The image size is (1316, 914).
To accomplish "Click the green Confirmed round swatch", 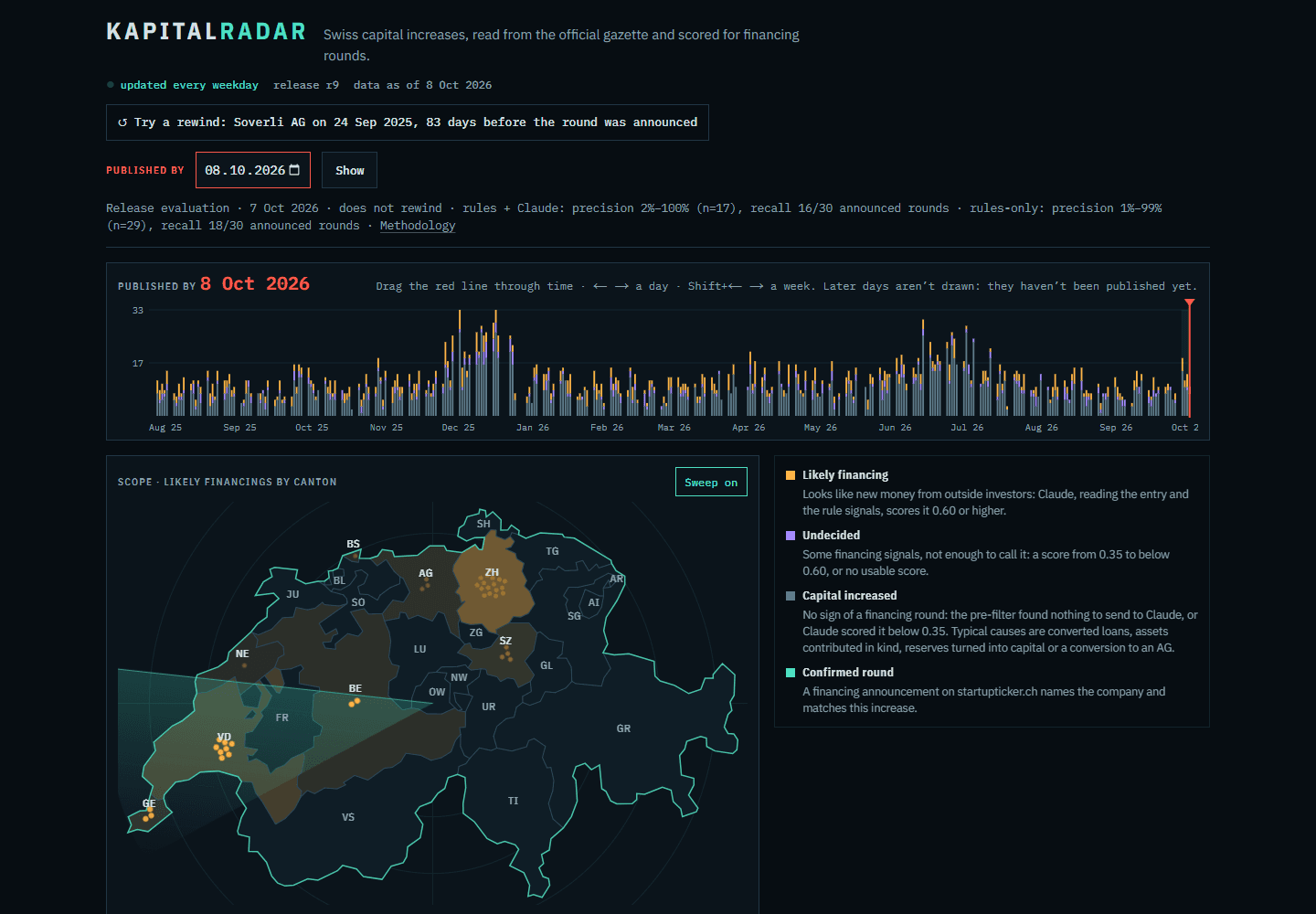I will coord(791,673).
